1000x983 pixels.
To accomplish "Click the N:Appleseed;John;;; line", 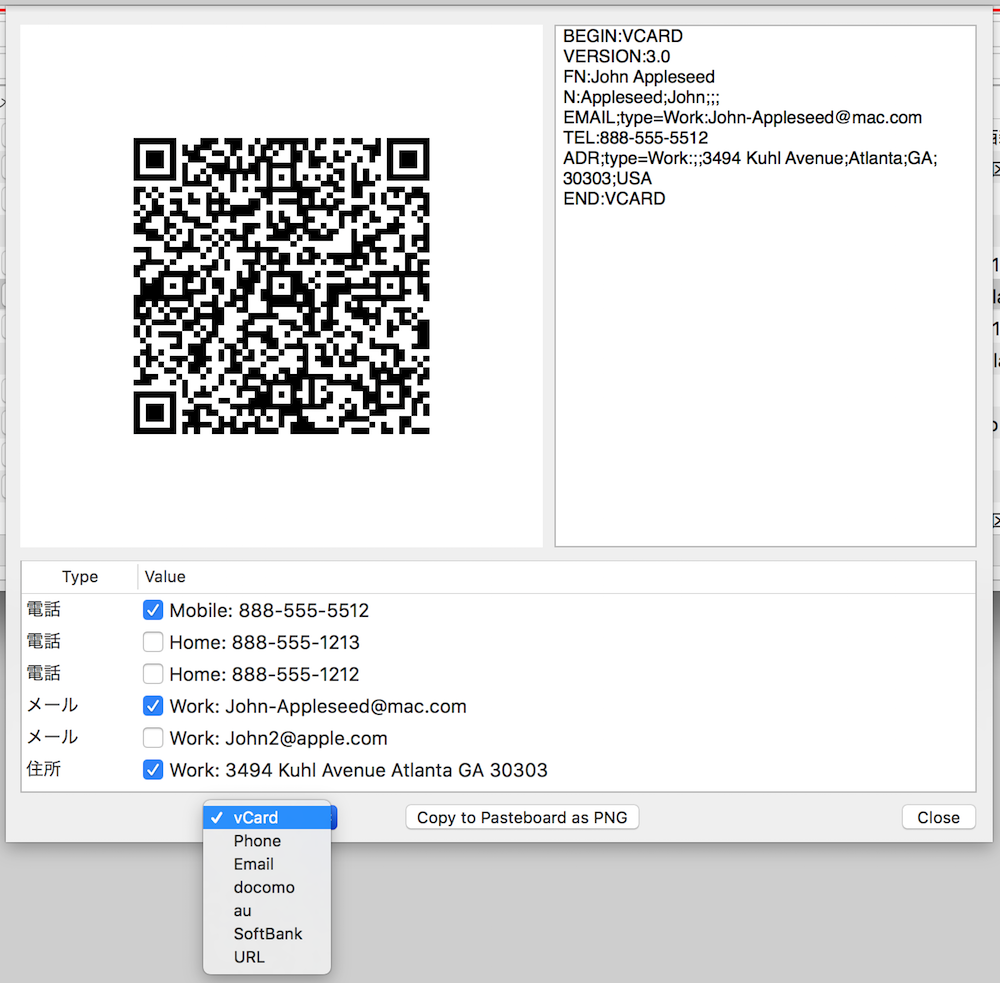I will [641, 98].
